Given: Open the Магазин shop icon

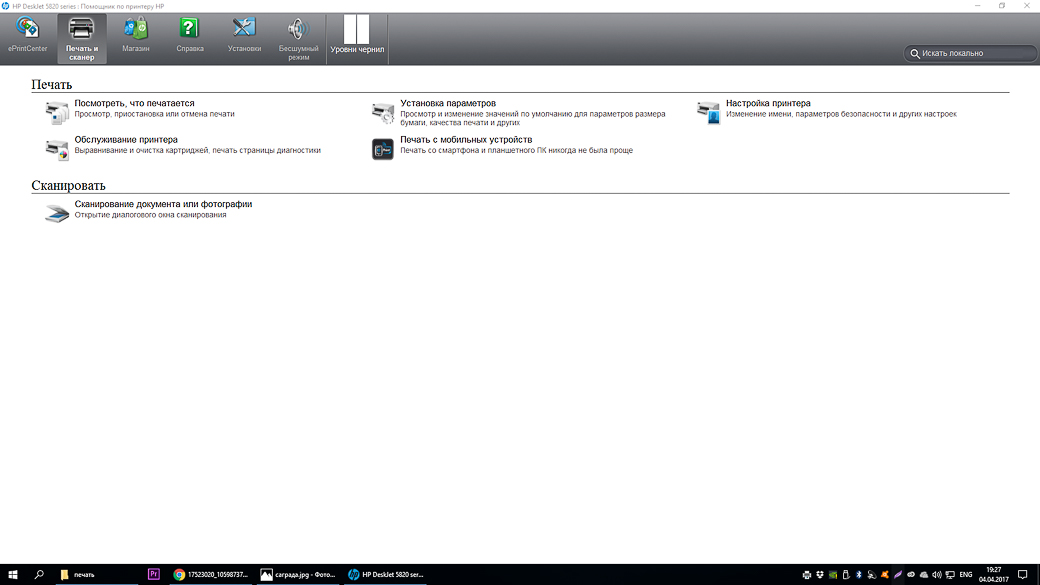Looking at the screenshot, I should (x=136, y=35).
